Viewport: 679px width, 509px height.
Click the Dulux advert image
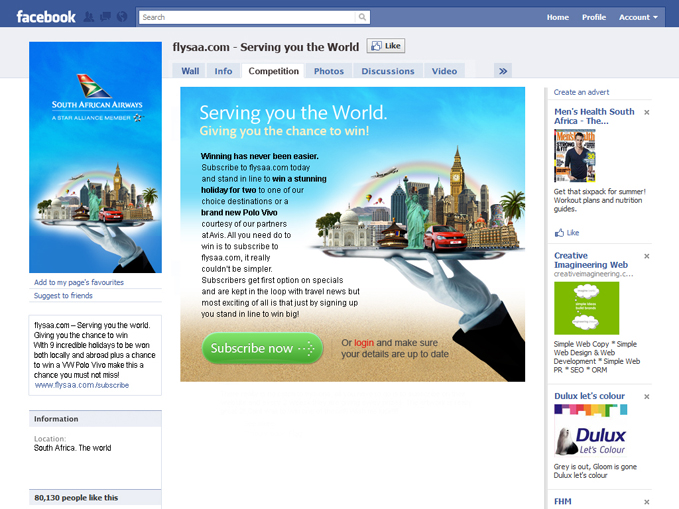coord(591,430)
